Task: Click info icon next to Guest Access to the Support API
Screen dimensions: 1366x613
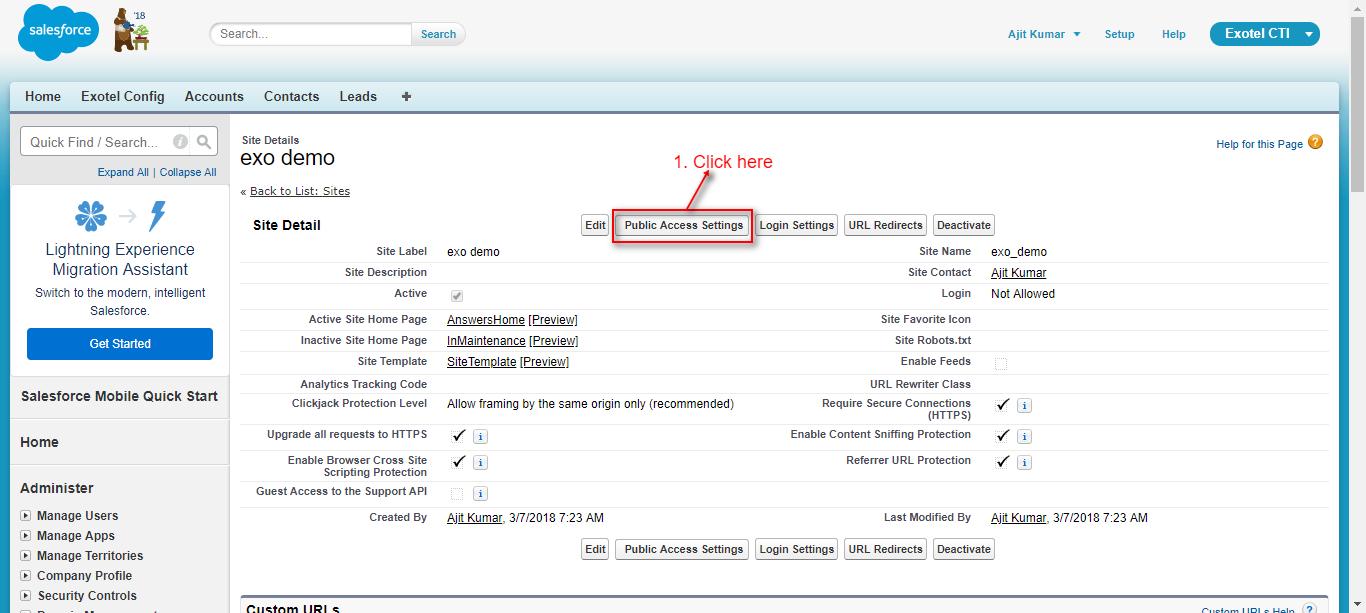Action: pyautogui.click(x=480, y=494)
